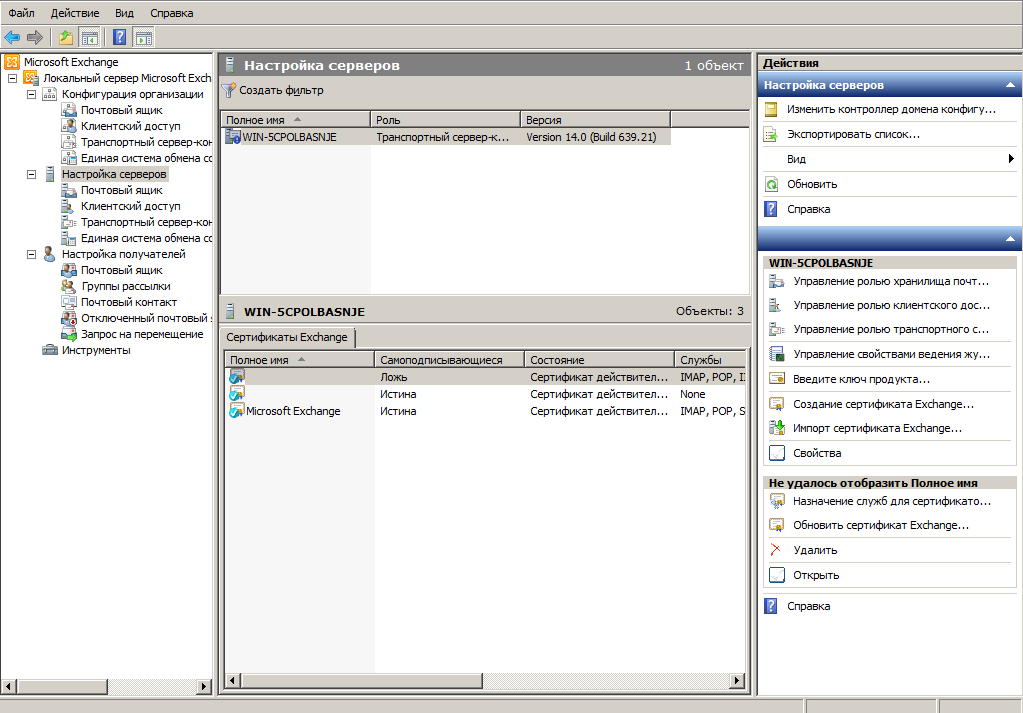Select Отключенный почтовый ящик tree item
The height and width of the screenshot is (713, 1023).
tap(146, 318)
